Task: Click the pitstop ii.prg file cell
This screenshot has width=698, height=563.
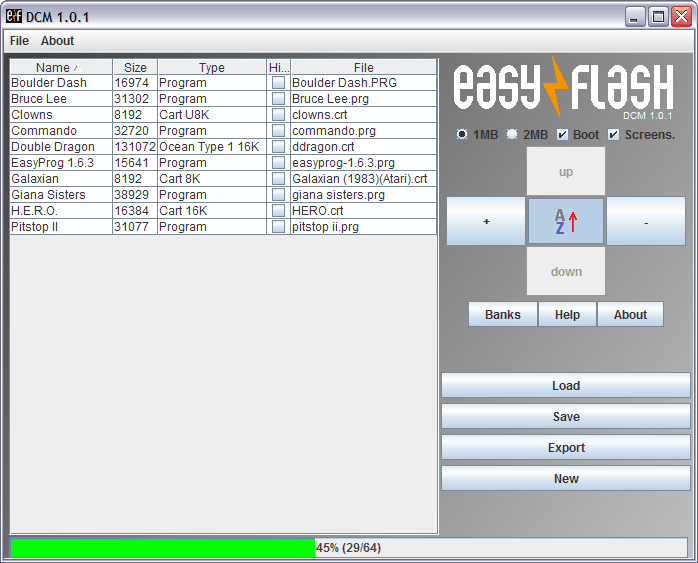Action: (363, 227)
